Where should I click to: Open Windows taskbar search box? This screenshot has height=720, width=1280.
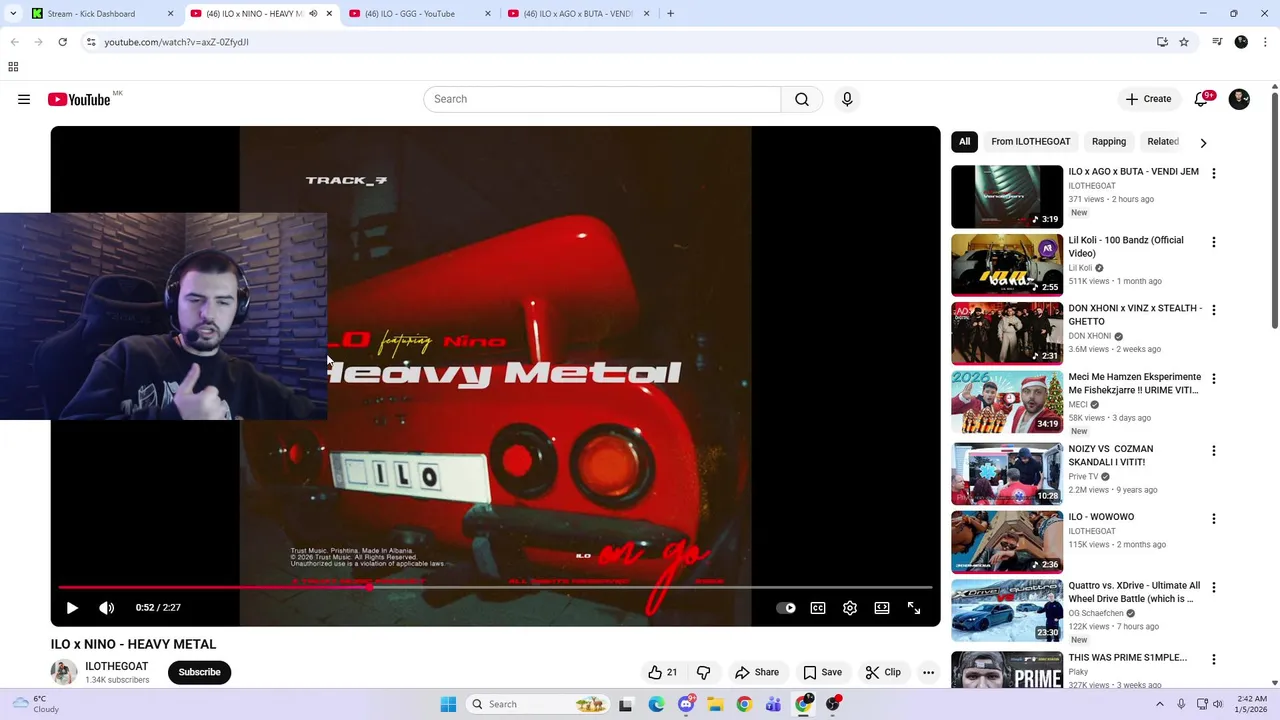click(x=538, y=704)
